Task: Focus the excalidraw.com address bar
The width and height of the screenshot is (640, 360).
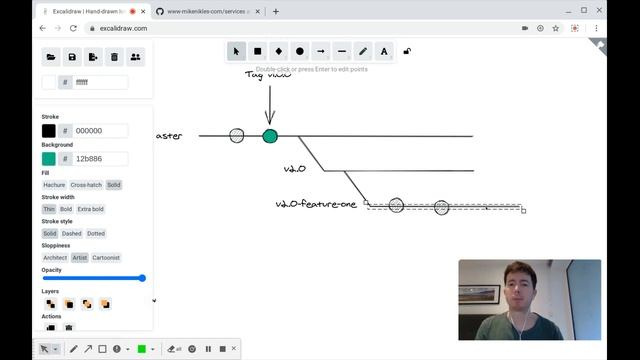Action: 302,28
